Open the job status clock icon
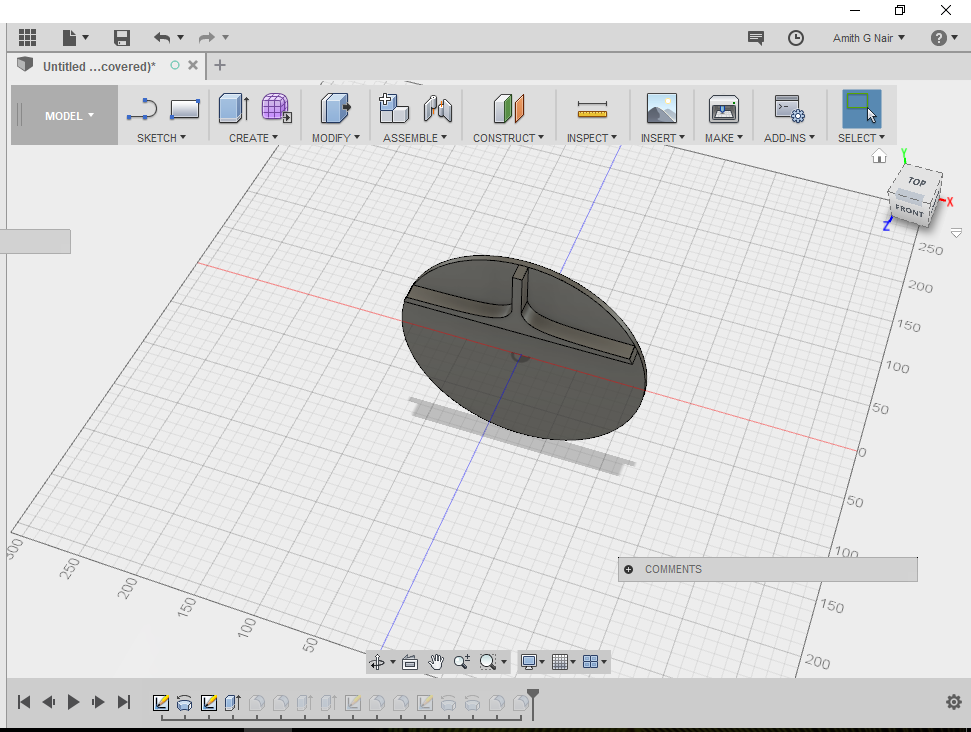Image resolution: width=971 pixels, height=732 pixels. pos(796,38)
